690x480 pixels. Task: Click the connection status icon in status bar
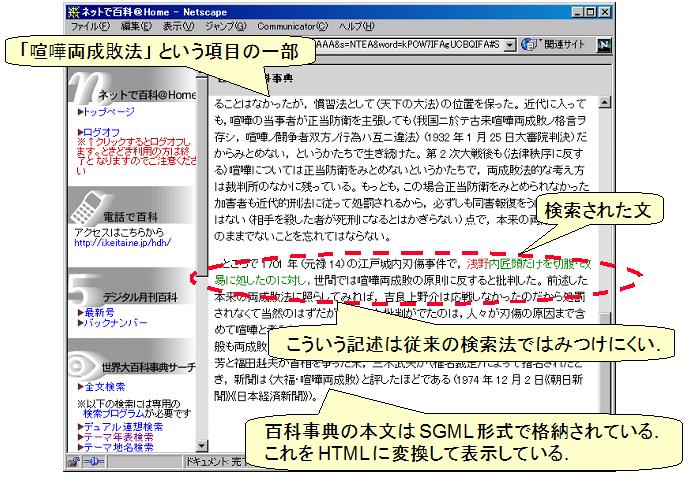click(x=93, y=462)
